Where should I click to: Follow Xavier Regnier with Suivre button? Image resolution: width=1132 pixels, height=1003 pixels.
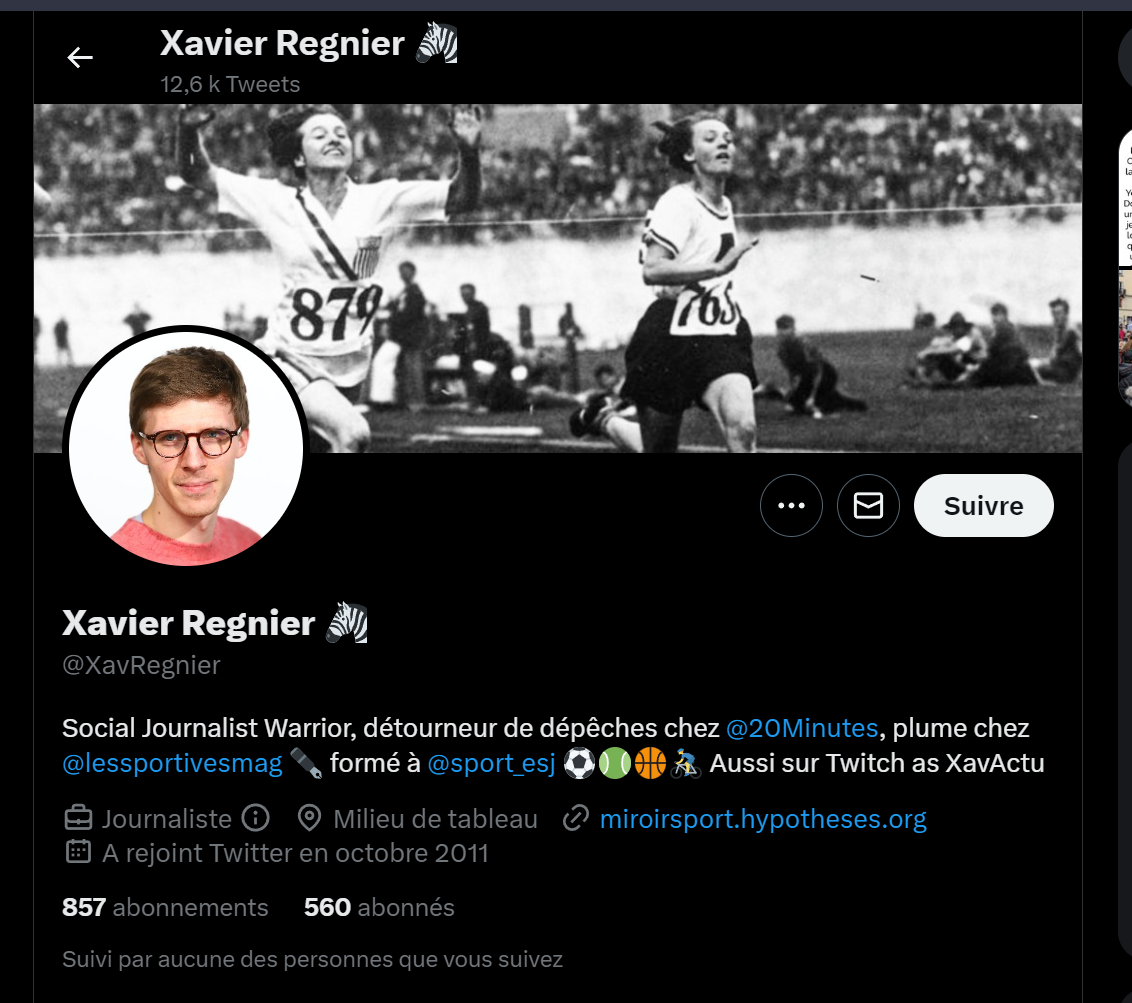point(983,505)
